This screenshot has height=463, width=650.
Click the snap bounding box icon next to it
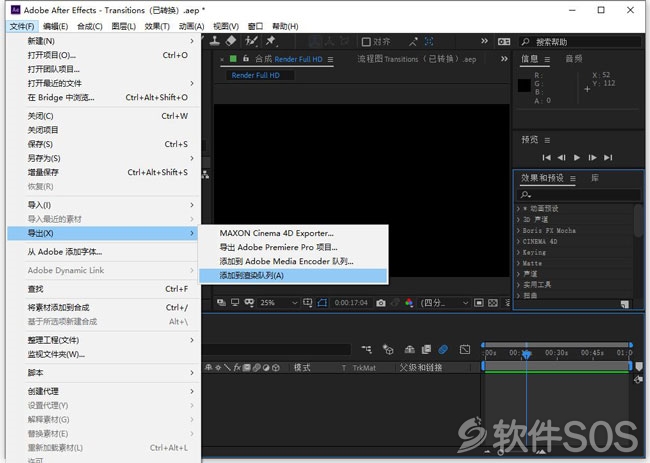429,41
